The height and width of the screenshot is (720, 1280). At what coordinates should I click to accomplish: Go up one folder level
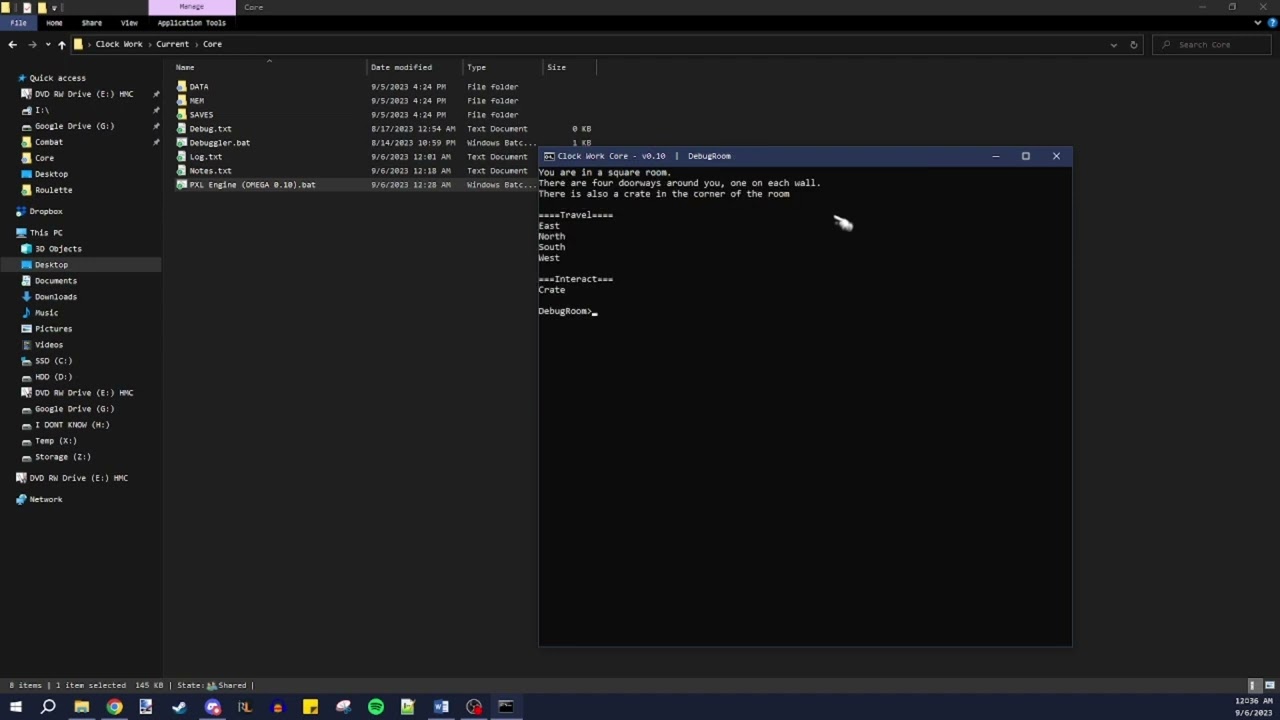click(x=61, y=44)
